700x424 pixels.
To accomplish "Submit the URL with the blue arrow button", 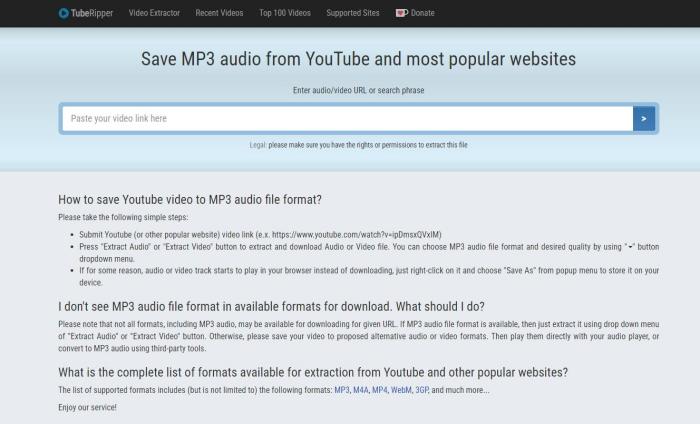I will coord(644,118).
